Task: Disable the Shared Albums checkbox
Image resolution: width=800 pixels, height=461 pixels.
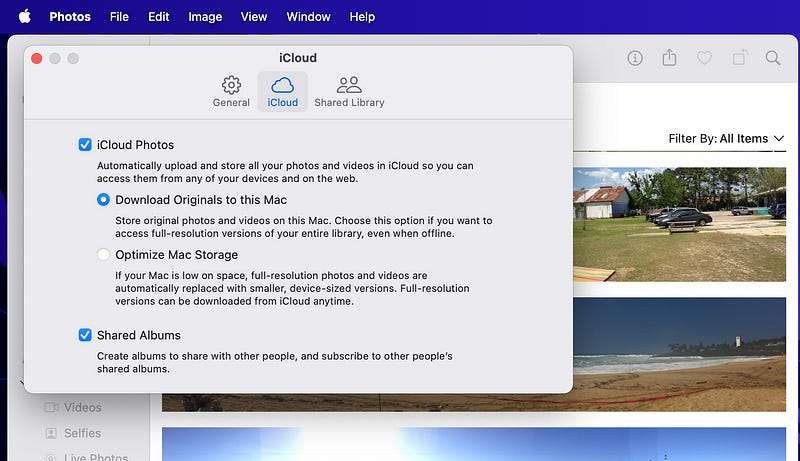Action: pyautogui.click(x=85, y=335)
